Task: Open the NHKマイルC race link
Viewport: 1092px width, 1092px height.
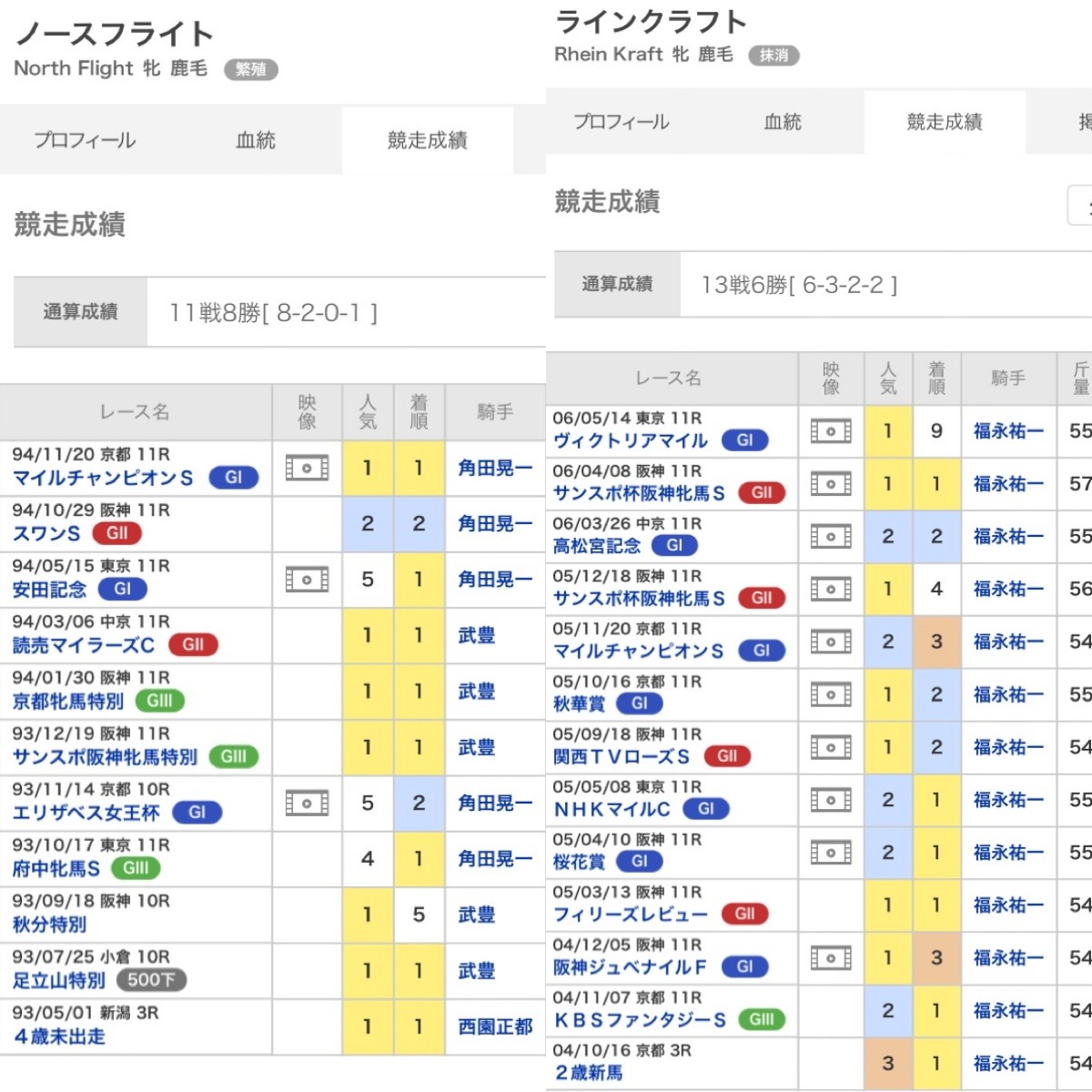Action: point(612,809)
